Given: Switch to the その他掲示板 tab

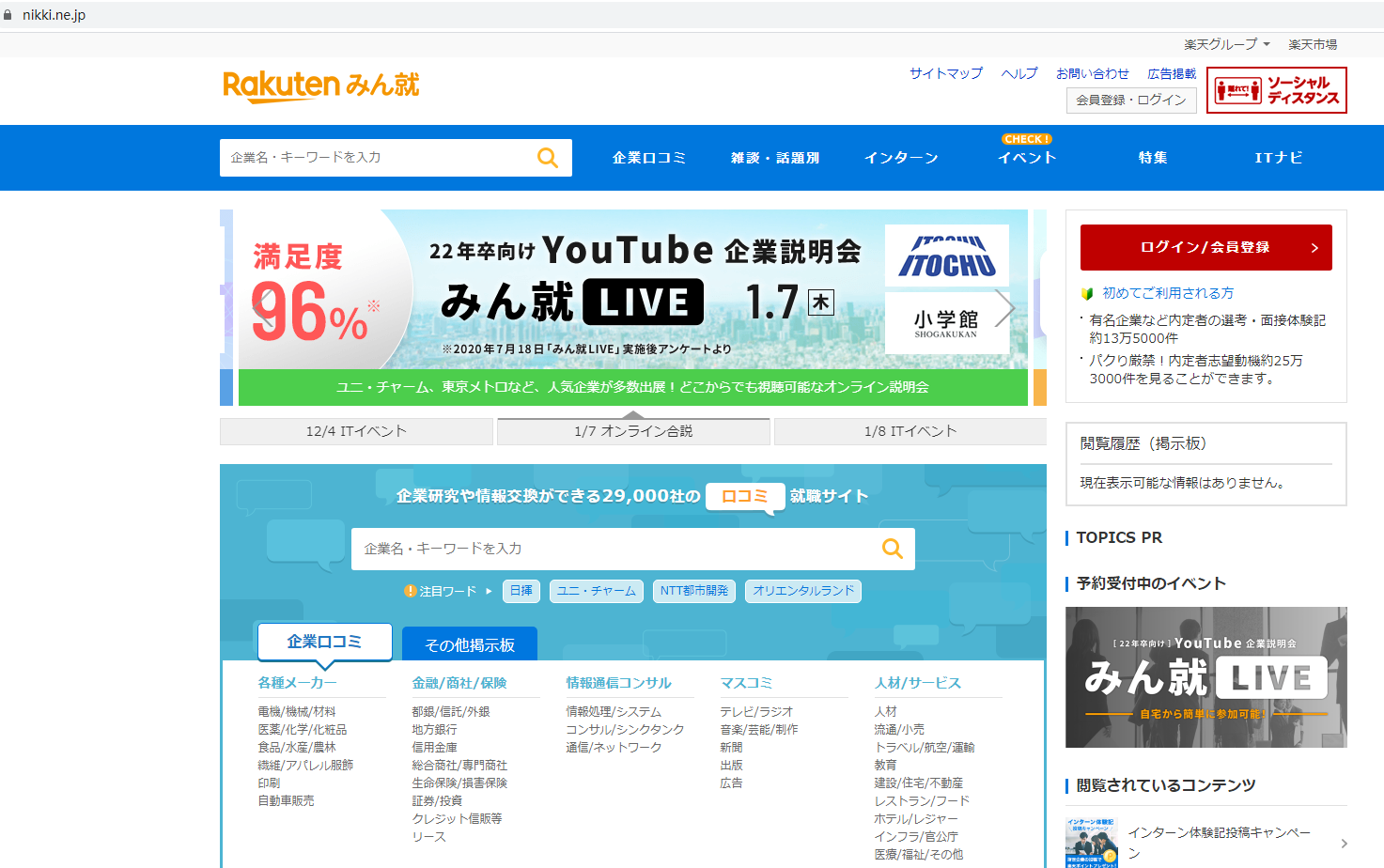Looking at the screenshot, I should click(x=470, y=644).
